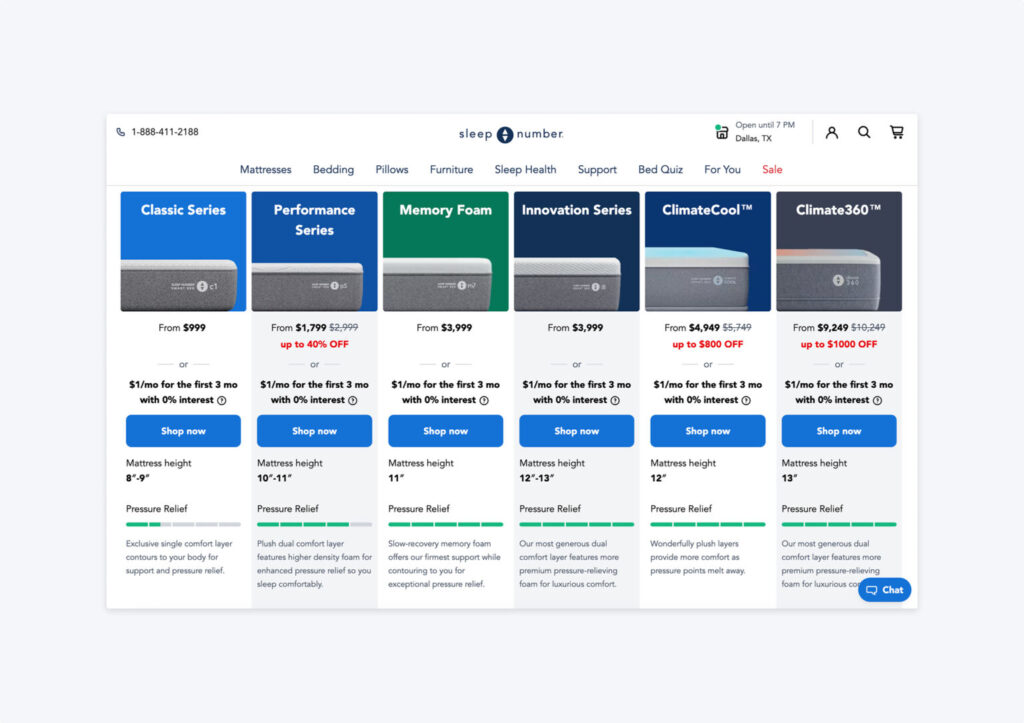The width and height of the screenshot is (1024, 723).
Task: Open the Mattresses navigation menu
Action: pyautogui.click(x=265, y=170)
